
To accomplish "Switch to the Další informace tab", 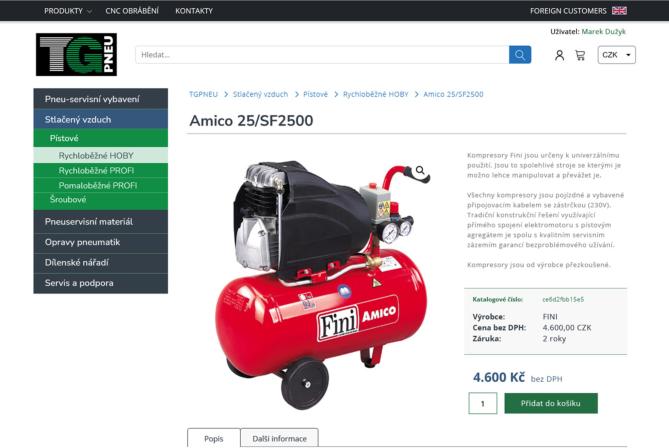I will (x=279, y=438).
